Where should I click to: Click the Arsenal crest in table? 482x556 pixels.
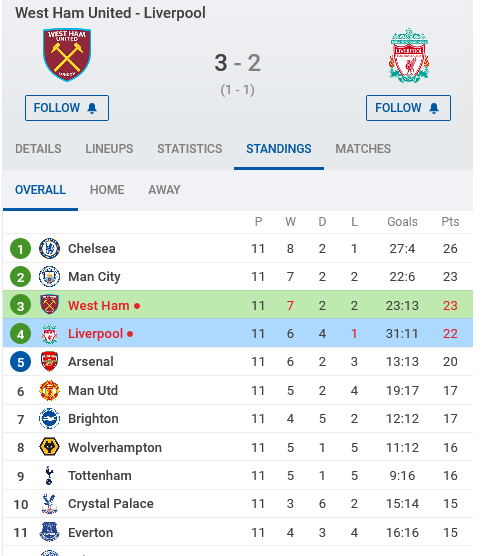(49, 362)
